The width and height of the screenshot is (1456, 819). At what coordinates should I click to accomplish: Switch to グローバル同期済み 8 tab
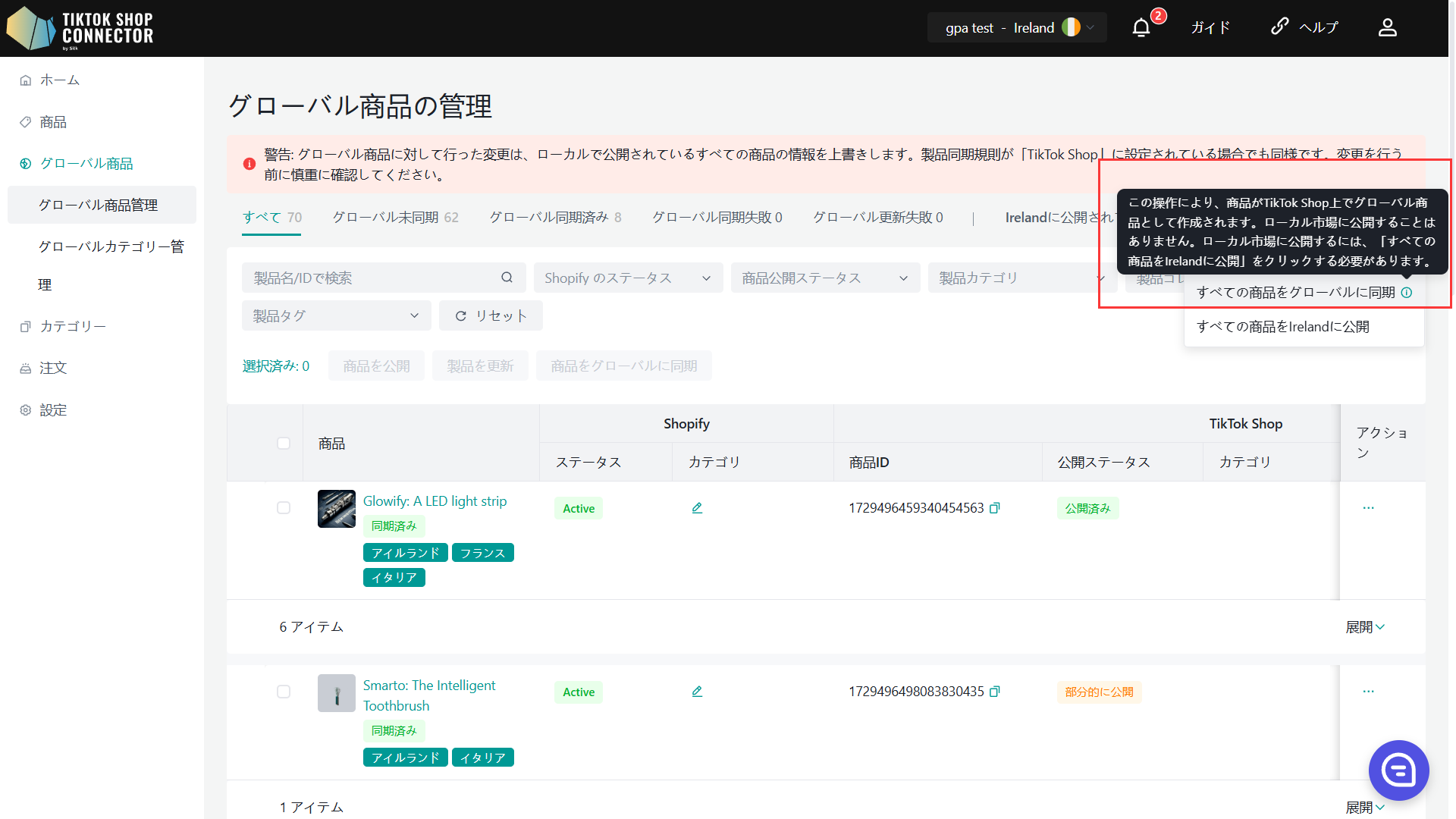pyautogui.click(x=555, y=218)
